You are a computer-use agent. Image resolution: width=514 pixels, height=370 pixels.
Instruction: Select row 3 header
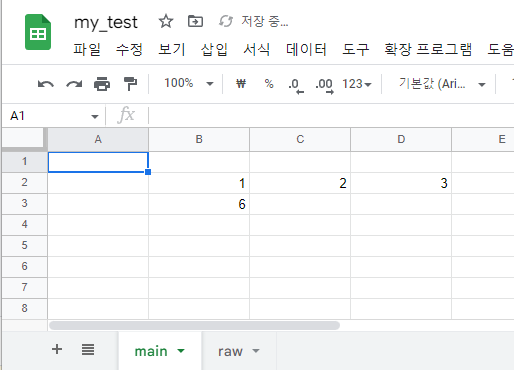tap(24, 204)
